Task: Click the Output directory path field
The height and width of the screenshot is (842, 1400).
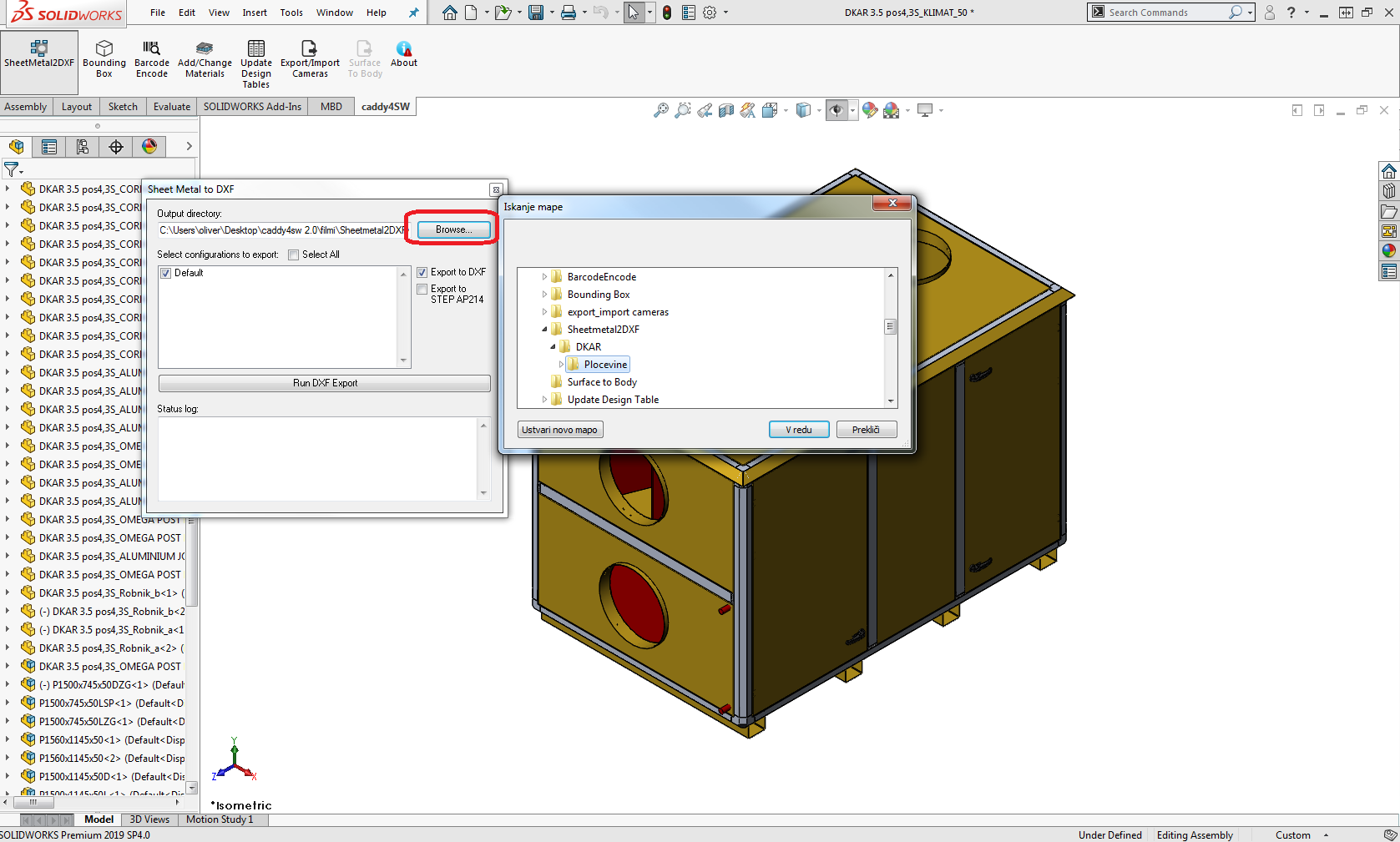Action: [x=281, y=230]
